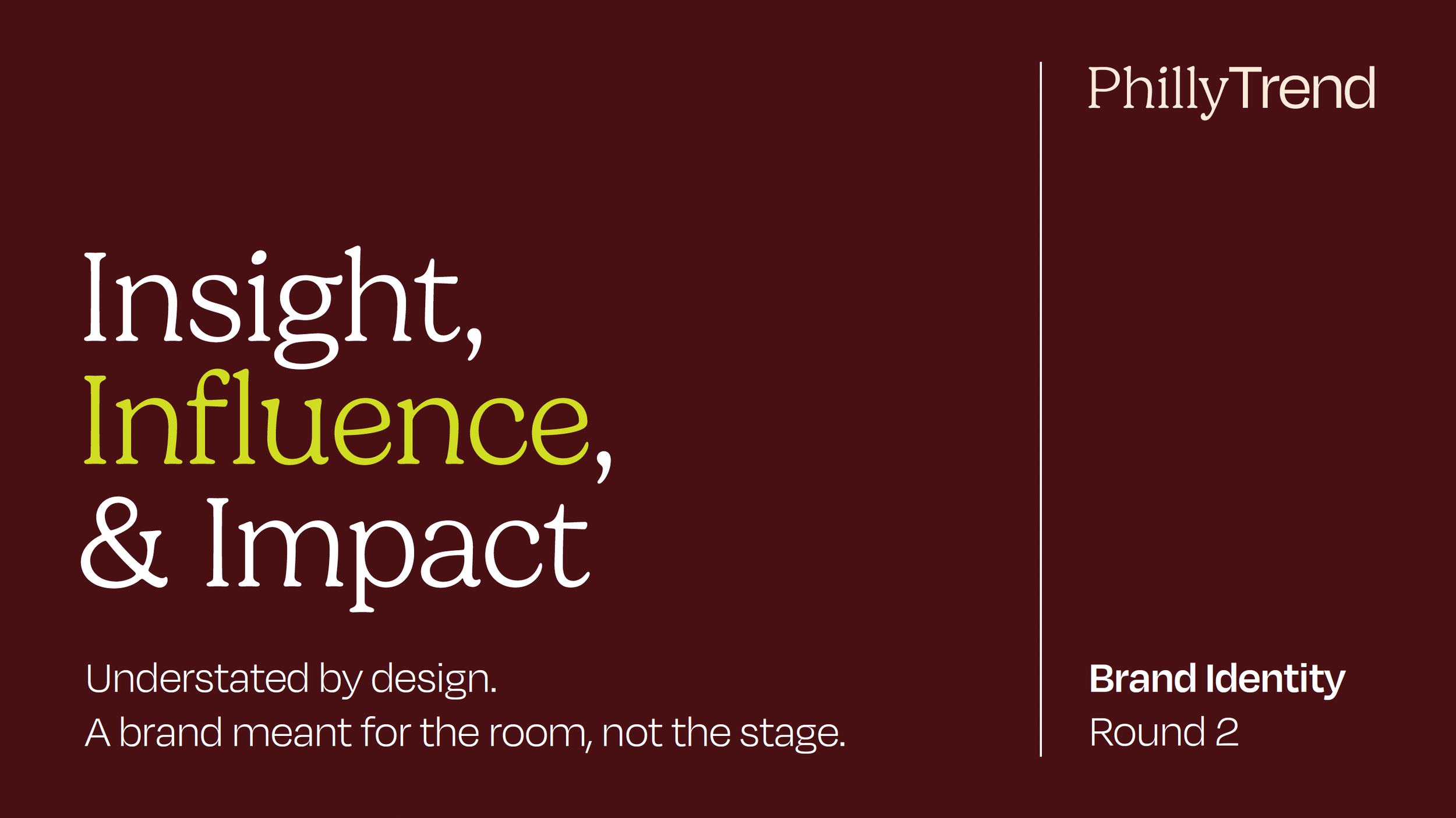
Task: Click the word stage at sentence end
Action: [792, 735]
